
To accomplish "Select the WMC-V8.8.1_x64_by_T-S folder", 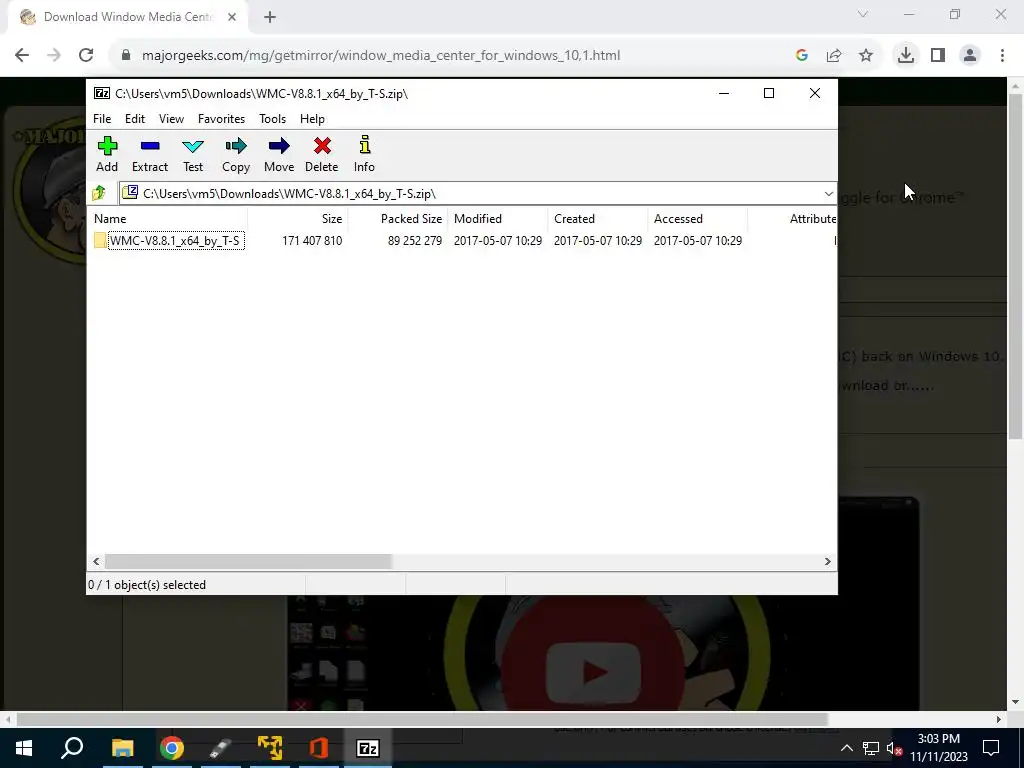I will coord(170,240).
